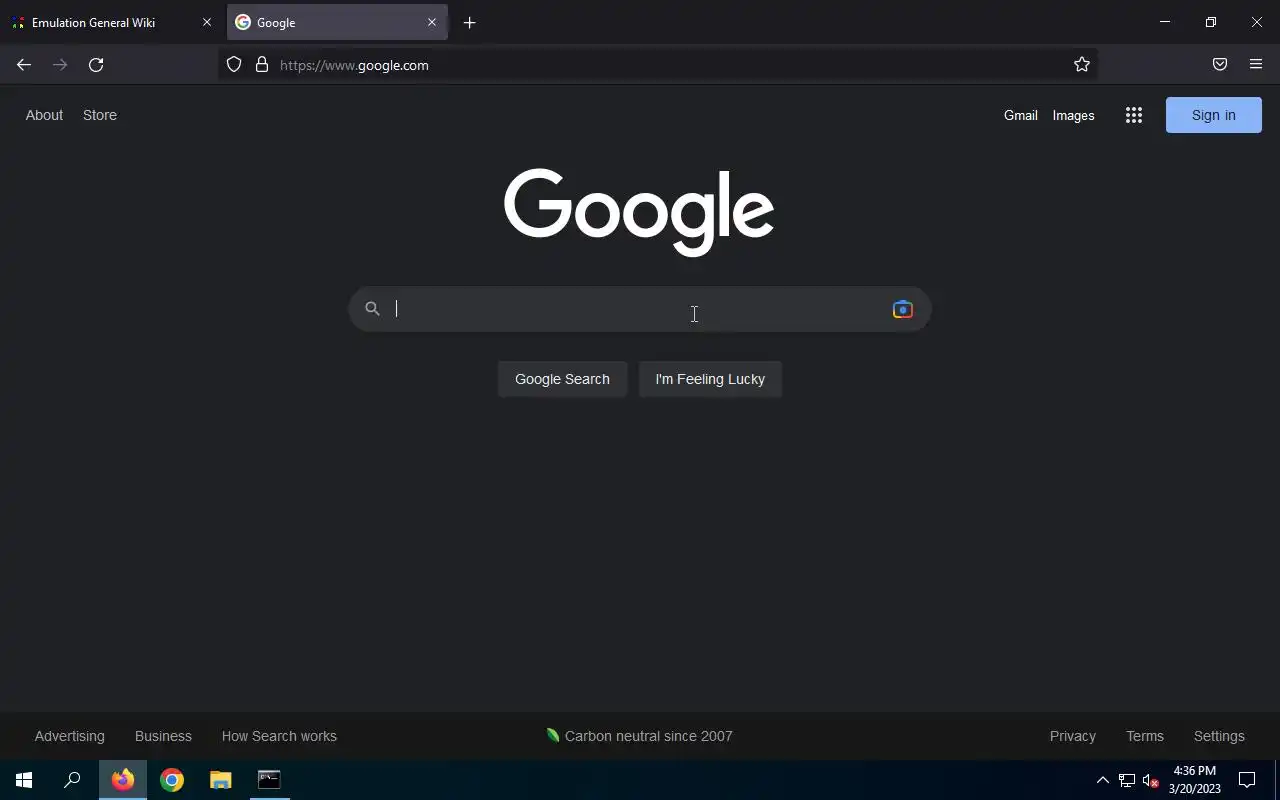This screenshot has width=1280, height=800.
Task: Open the Store link
Action: click(x=100, y=115)
